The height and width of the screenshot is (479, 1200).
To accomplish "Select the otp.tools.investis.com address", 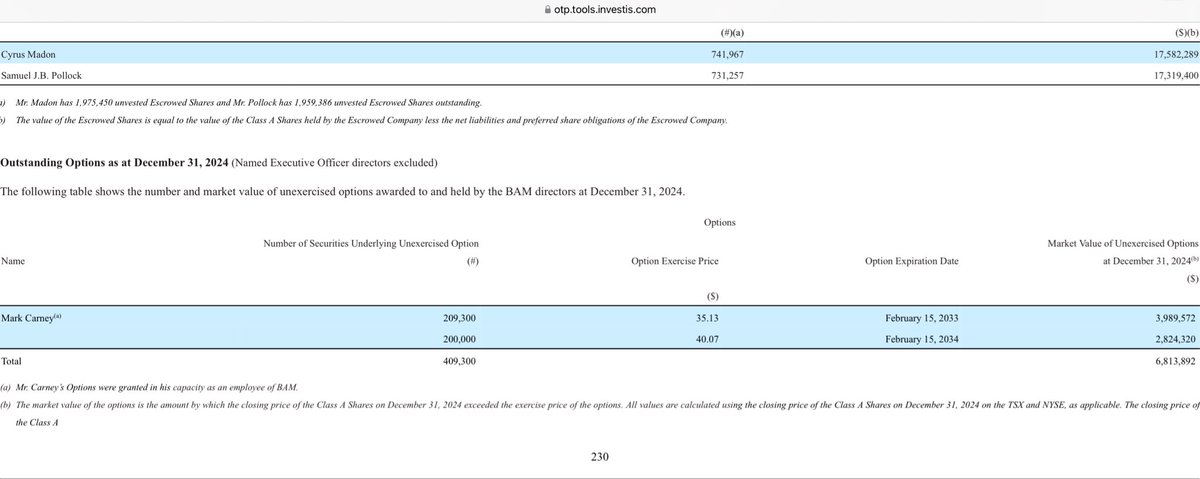I will pyautogui.click(x=607, y=9).
